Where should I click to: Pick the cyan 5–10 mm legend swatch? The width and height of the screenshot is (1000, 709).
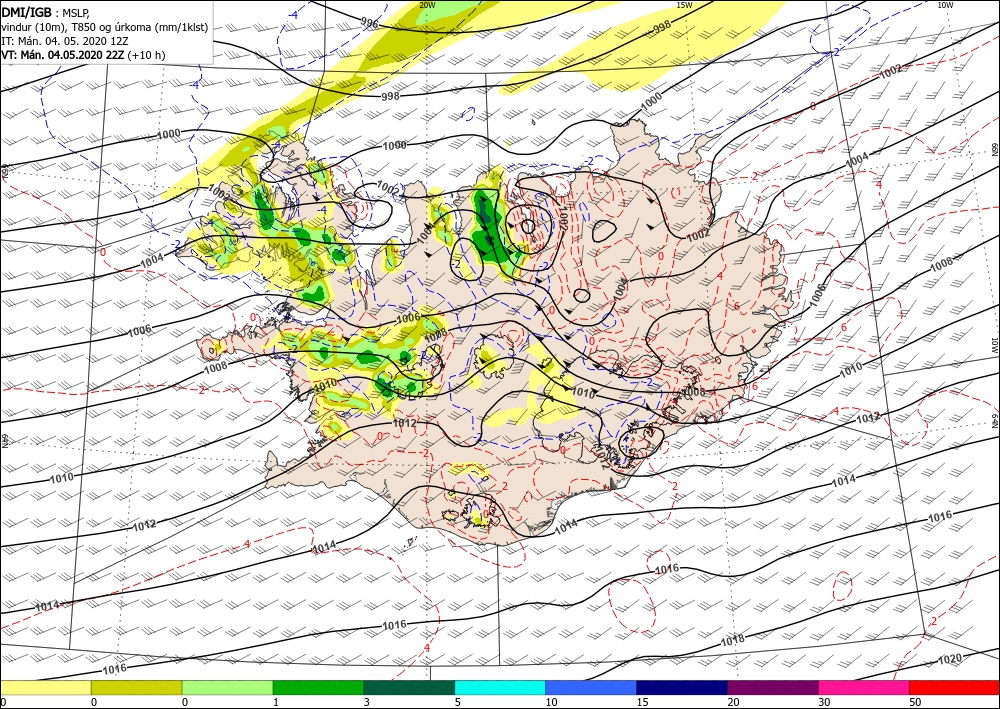[500, 688]
